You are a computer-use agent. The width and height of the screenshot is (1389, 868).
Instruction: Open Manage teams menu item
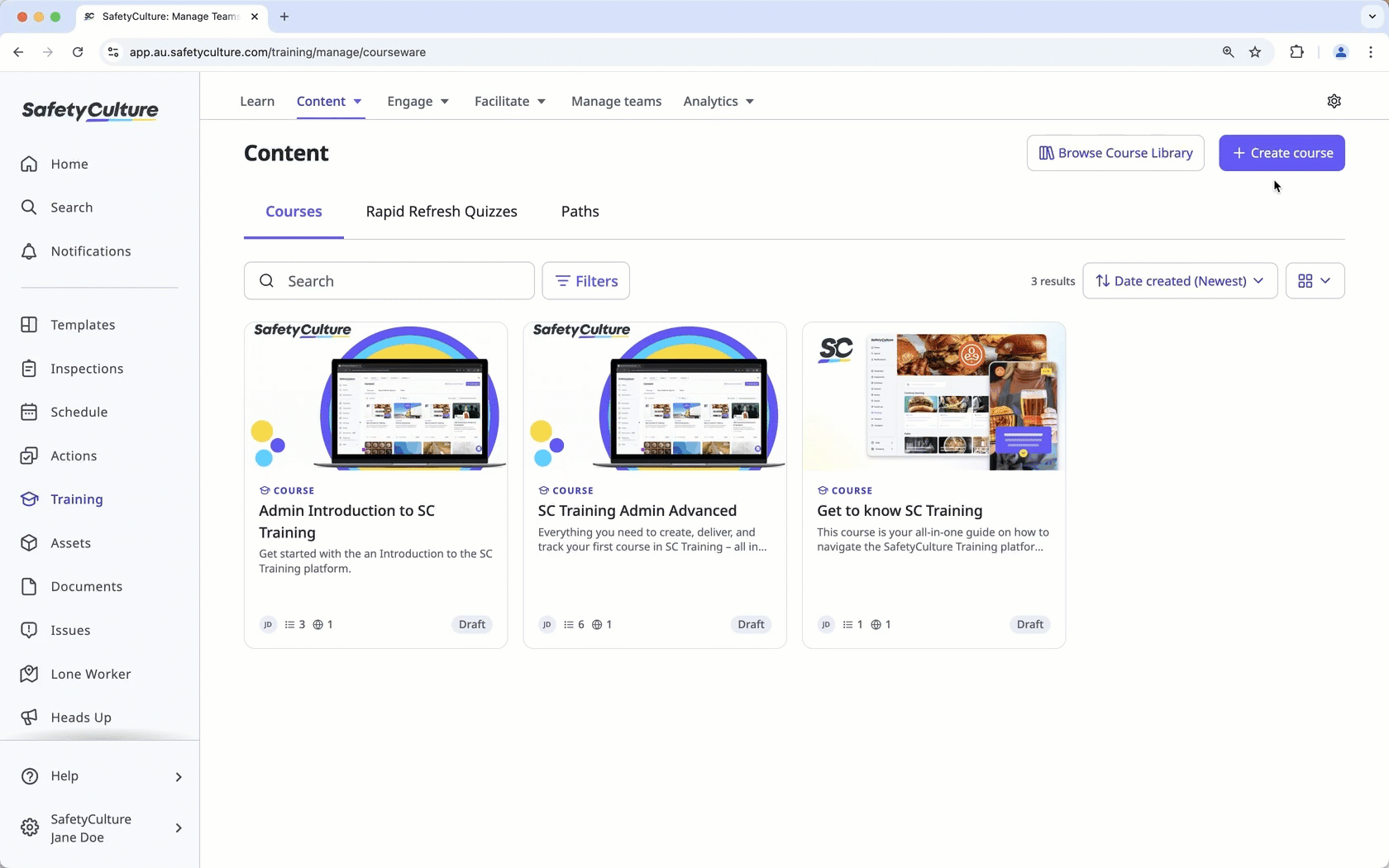tap(616, 102)
